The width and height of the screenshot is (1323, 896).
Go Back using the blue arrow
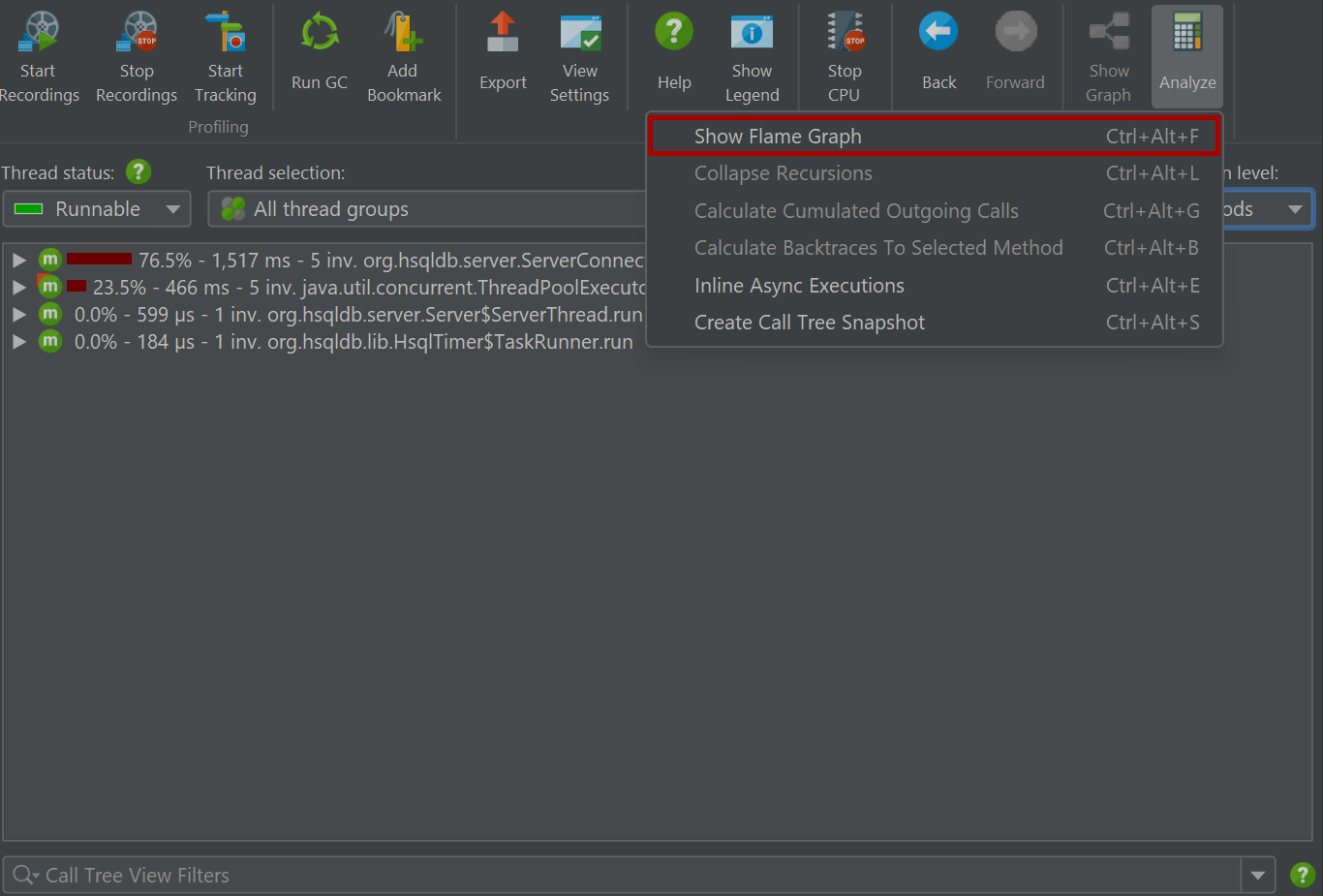point(938,33)
